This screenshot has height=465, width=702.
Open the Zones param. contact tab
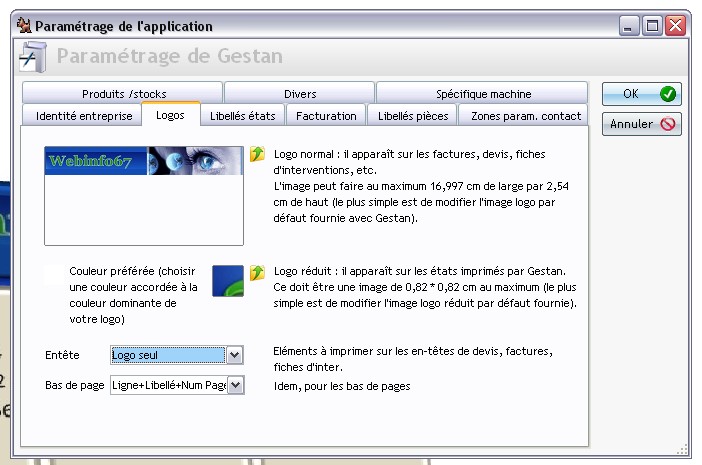525,116
